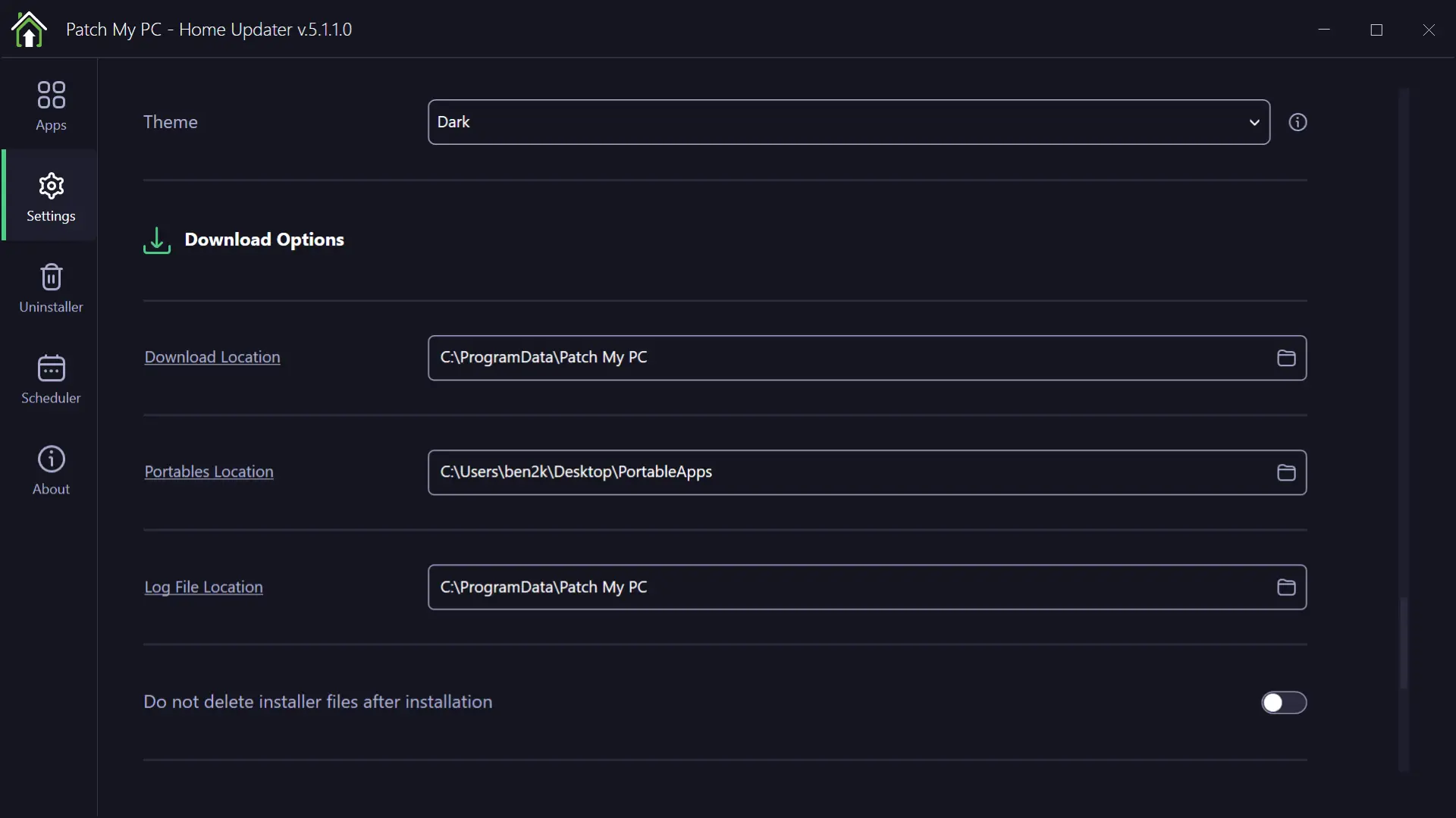Browse folder for Portables Location
This screenshot has width=1456, height=818.
pyautogui.click(x=1286, y=472)
